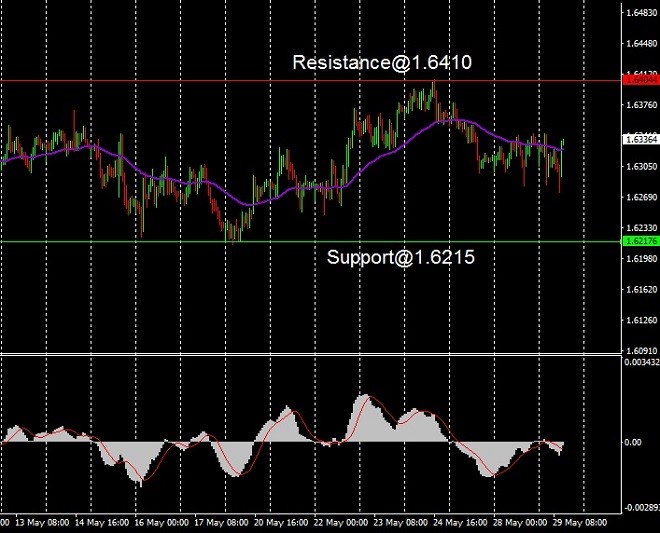660x533 pixels.
Task: Click the 20 May 16:00 time label
Action: pyautogui.click(x=281, y=523)
